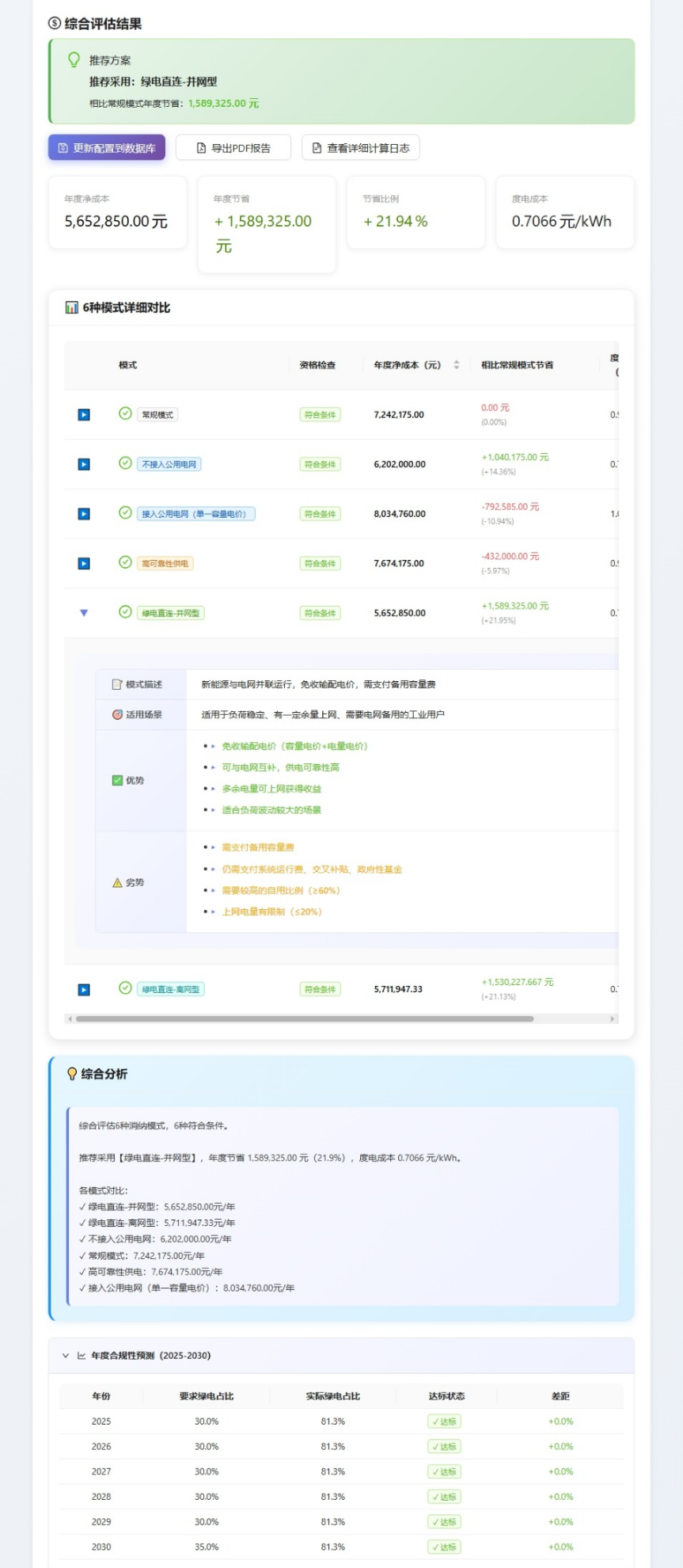Click green check icon next to 高可靠性供电
Screen dimensions: 683x1568
125,562
